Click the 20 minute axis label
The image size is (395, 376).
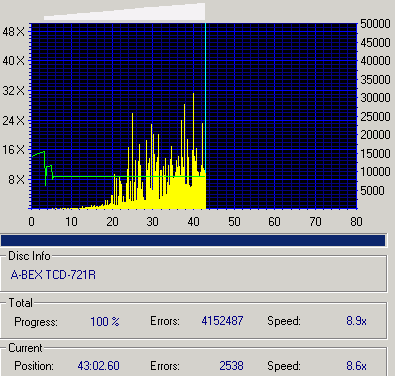point(112,222)
